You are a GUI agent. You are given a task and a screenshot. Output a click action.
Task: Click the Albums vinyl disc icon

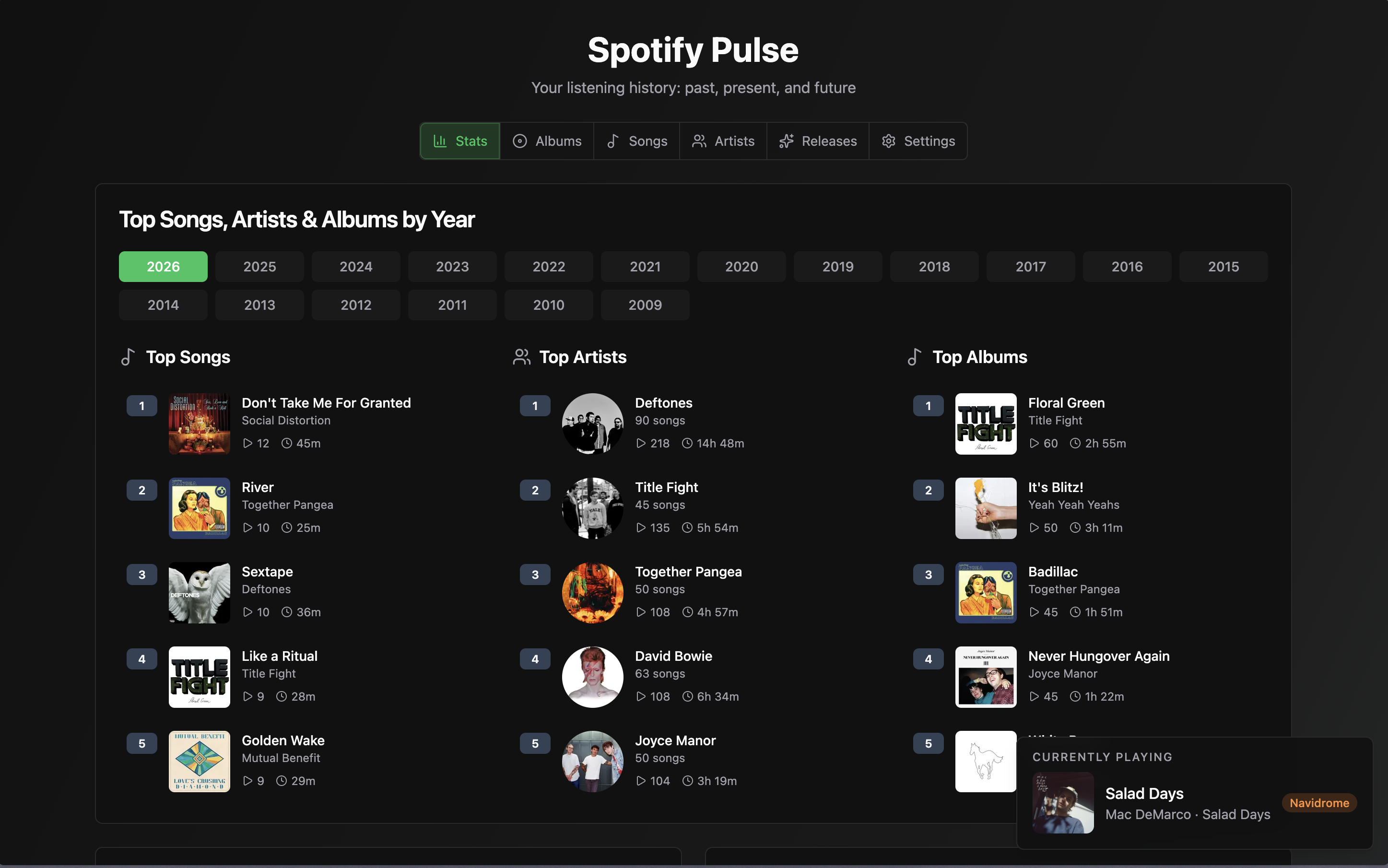520,141
